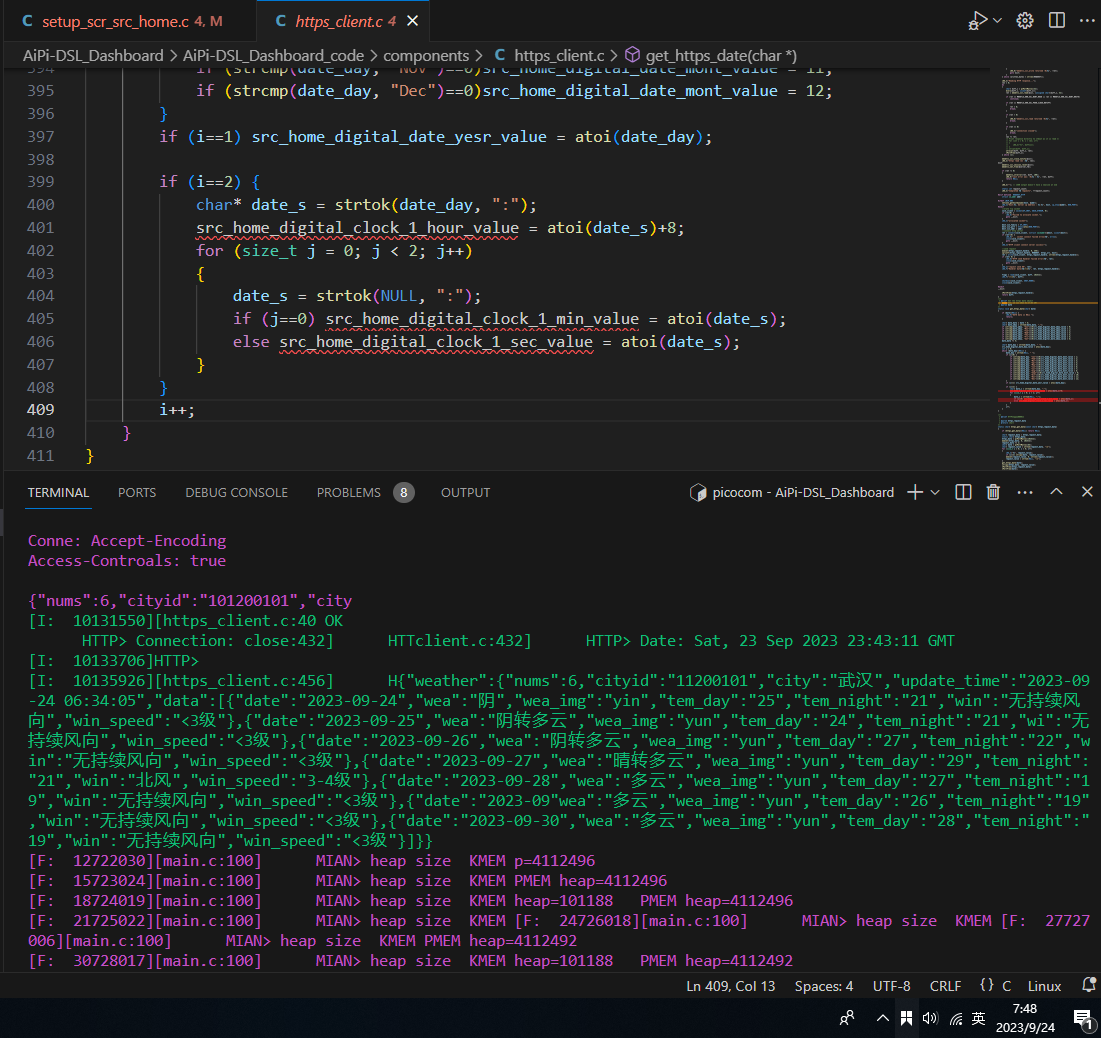Viewport: 1101px width, 1038px height.
Task: Maximize the panel with the up chevron
Action: 1056,492
